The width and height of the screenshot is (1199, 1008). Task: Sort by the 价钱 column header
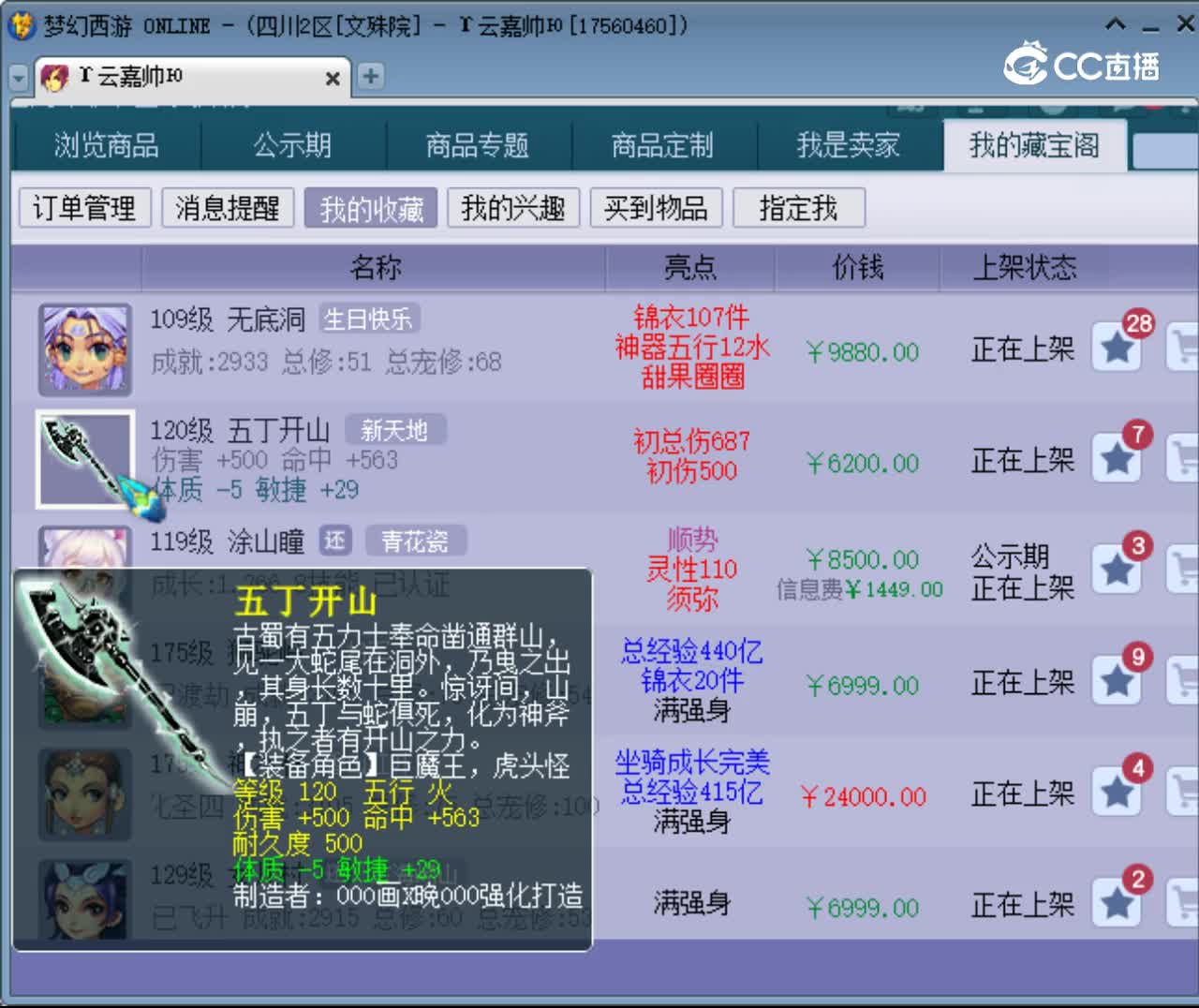point(857,268)
